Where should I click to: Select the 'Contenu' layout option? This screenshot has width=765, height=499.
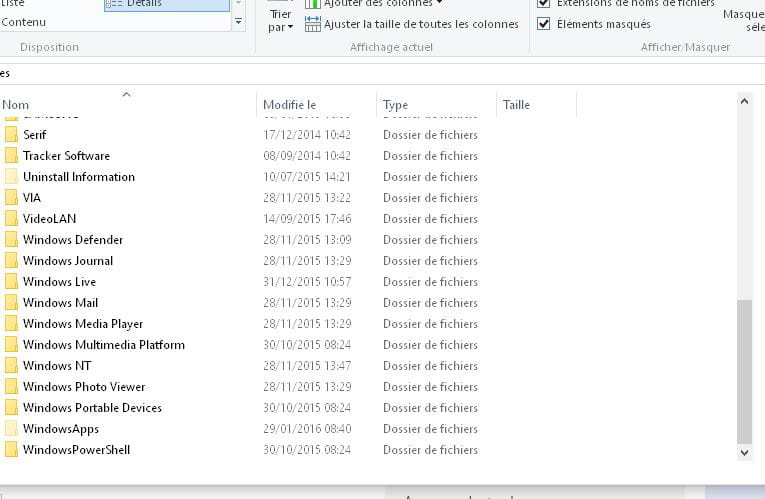click(24, 22)
